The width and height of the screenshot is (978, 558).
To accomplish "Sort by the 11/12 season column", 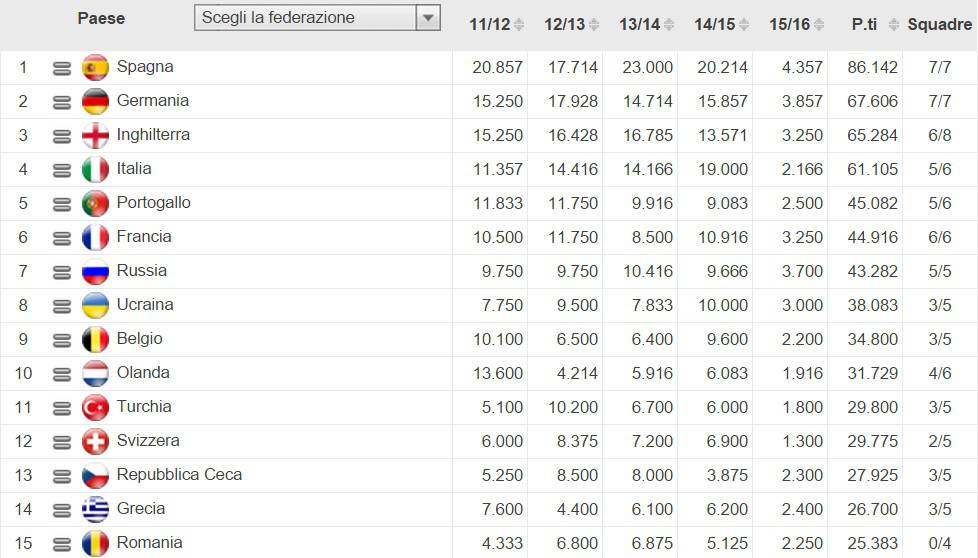I will tap(497, 25).
